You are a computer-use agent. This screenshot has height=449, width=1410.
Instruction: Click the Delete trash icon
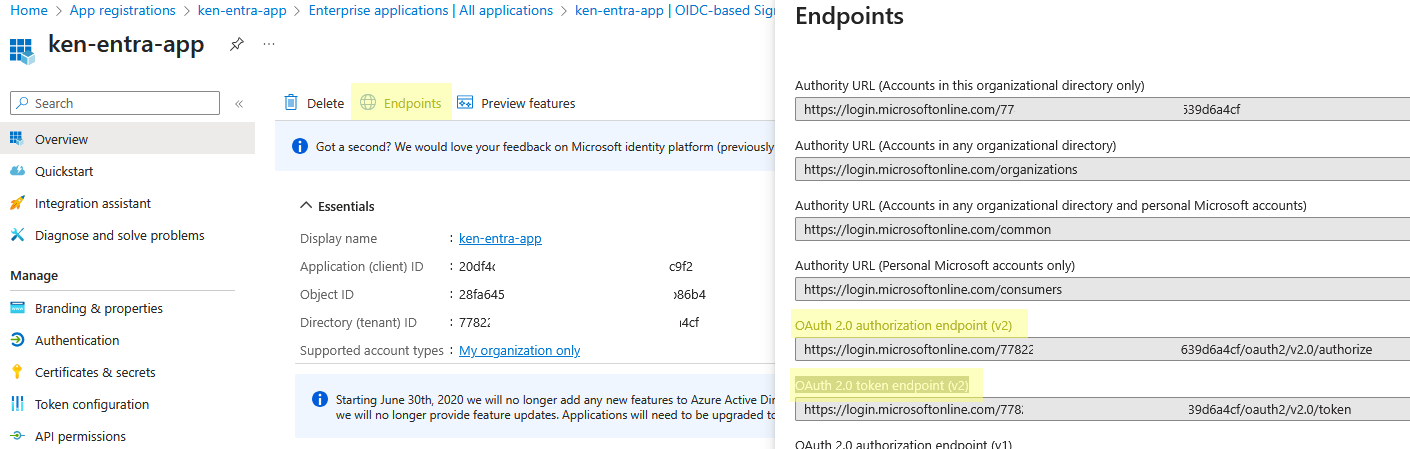point(291,103)
